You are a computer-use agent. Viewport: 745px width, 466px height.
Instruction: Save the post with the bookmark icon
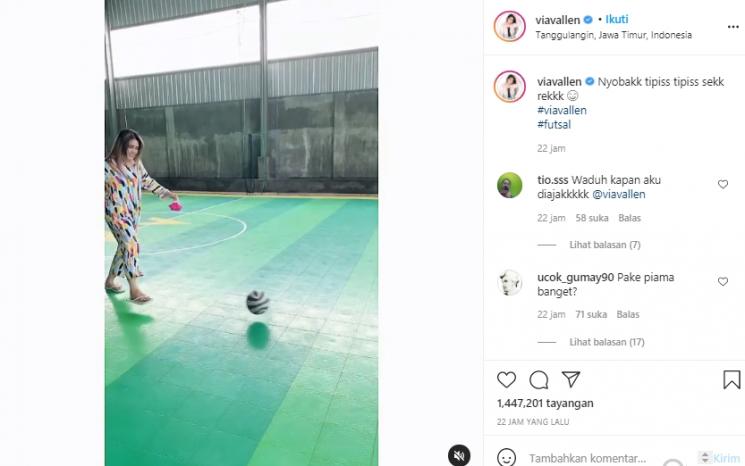pyautogui.click(x=731, y=380)
